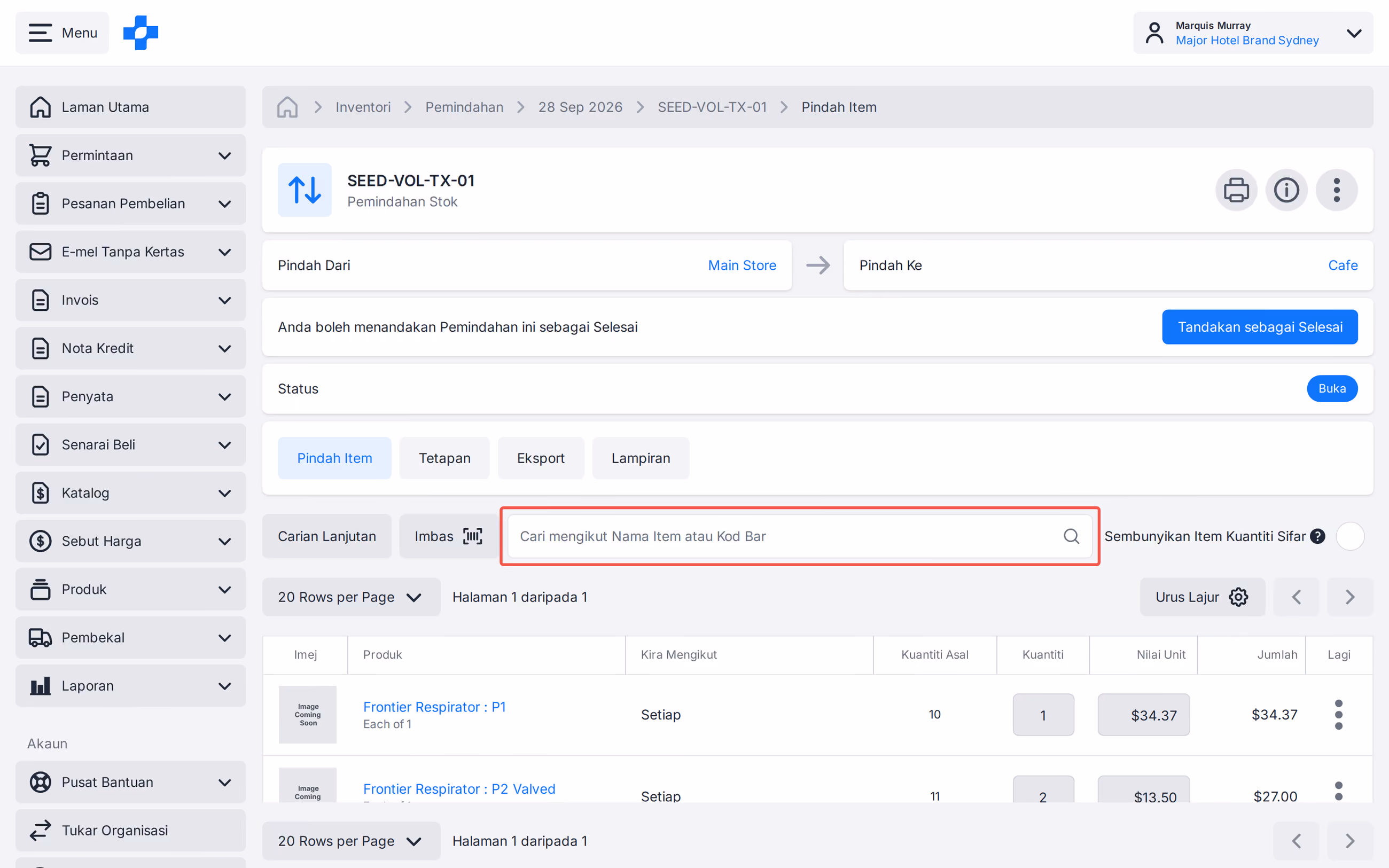Switch to the Tetapan tab

pyautogui.click(x=444, y=458)
